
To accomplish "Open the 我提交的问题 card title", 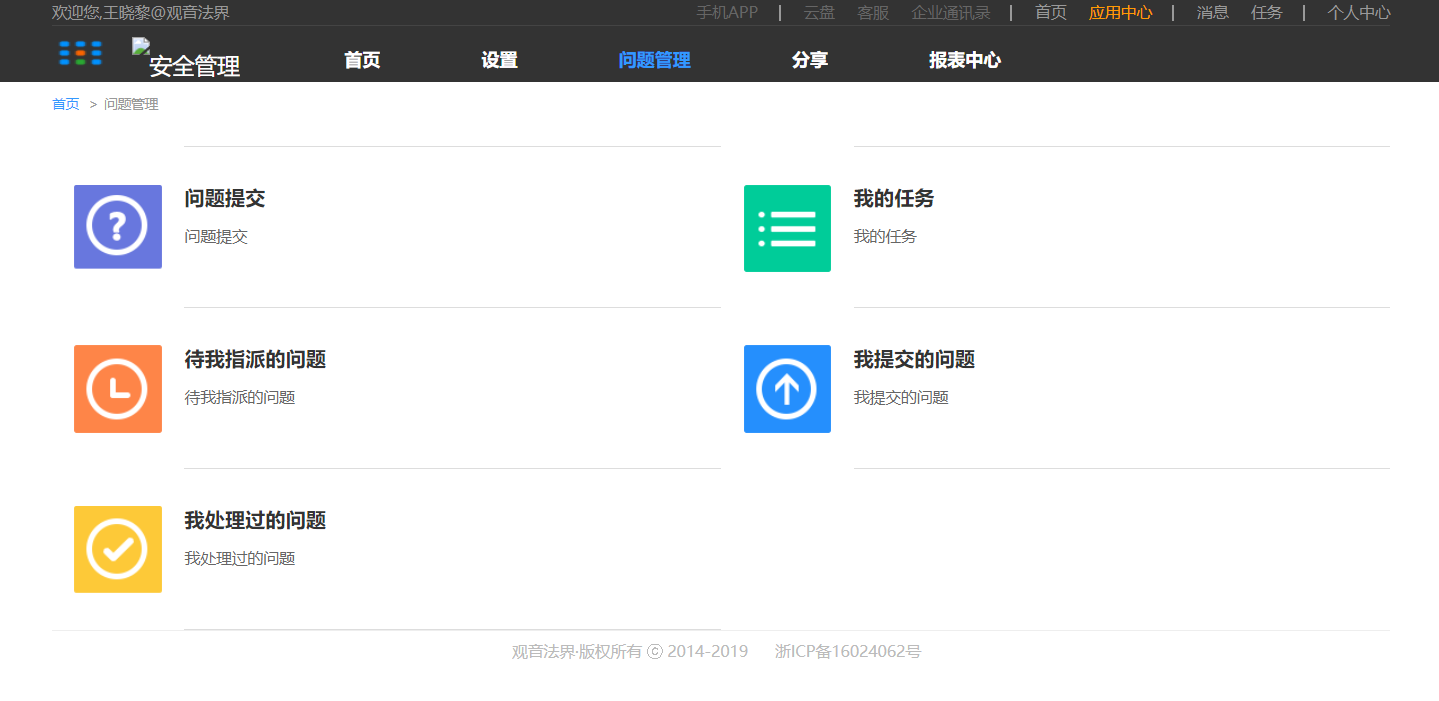I will pyautogui.click(x=914, y=359).
